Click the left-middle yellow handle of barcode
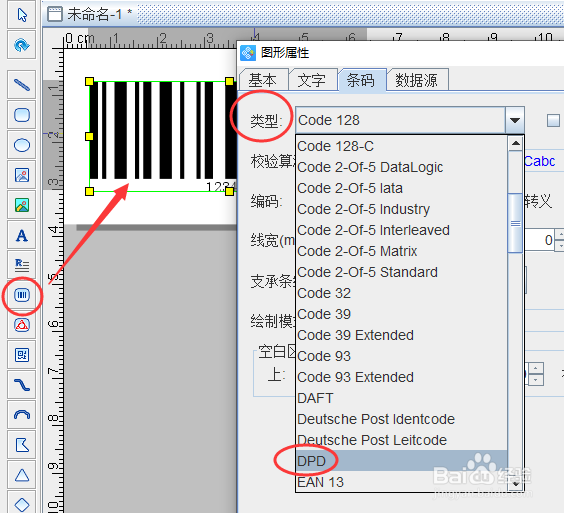 (x=89, y=136)
